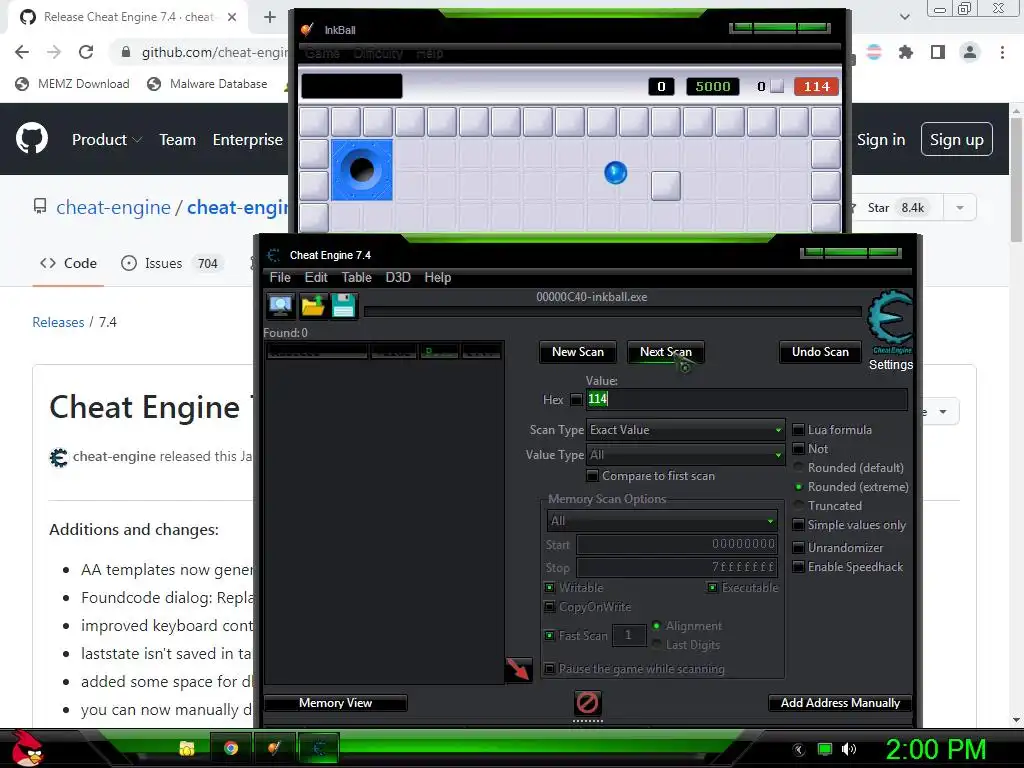The image size is (1024, 768).
Task: Click the Cheat Engine title bar icon
Action: click(x=274, y=255)
